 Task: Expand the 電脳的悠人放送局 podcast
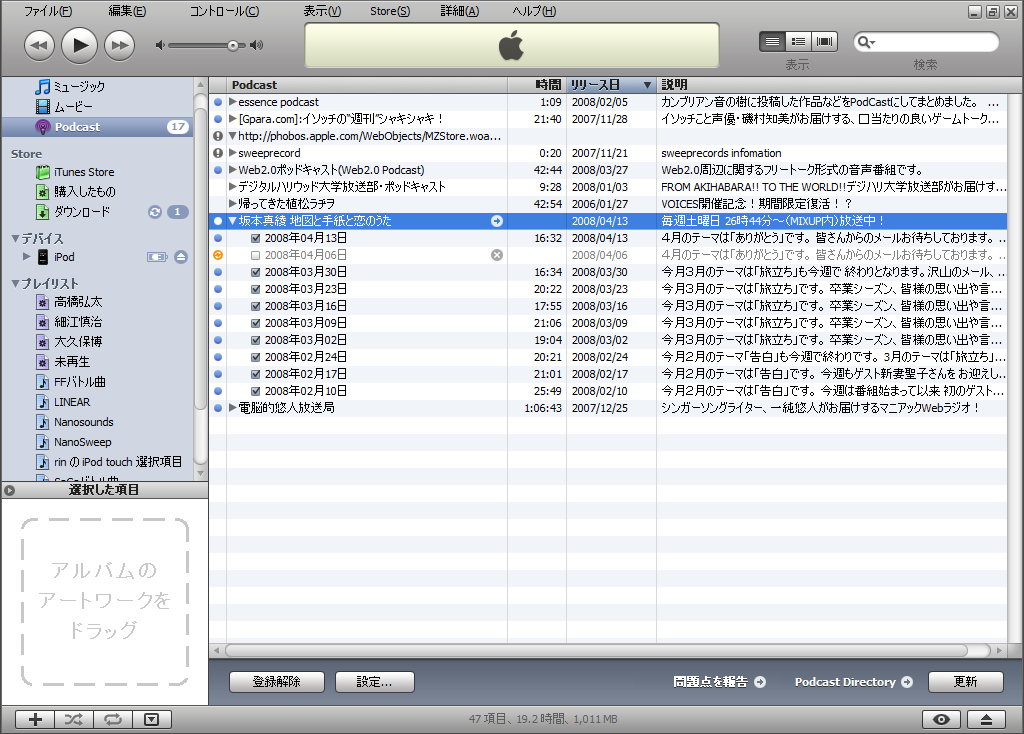click(232, 407)
